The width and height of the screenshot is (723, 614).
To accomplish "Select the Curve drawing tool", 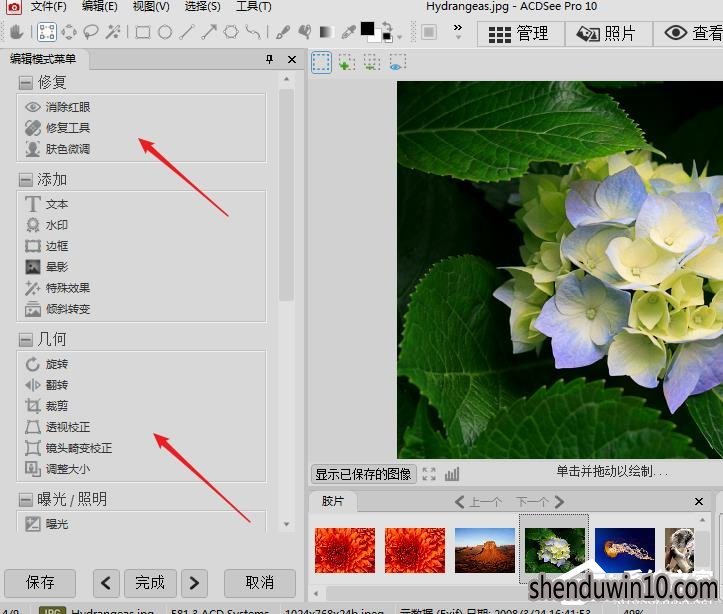I will tap(253, 32).
